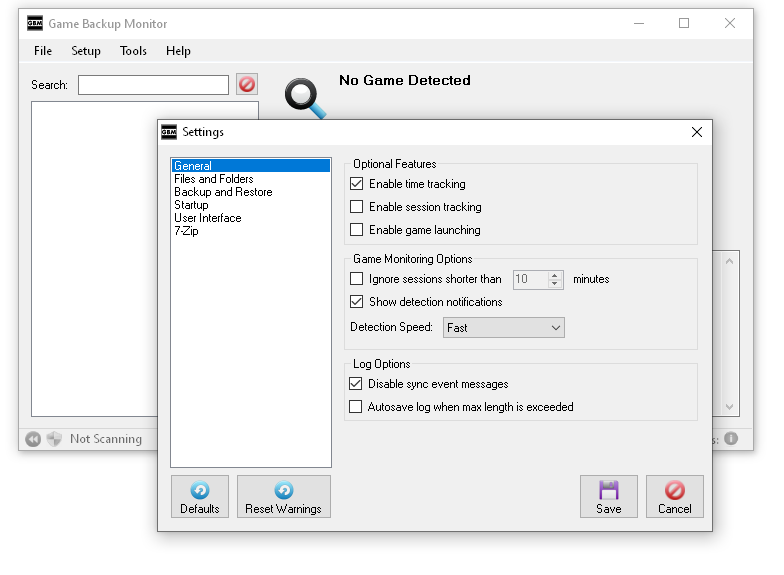Image resolution: width=784 pixels, height=575 pixels.
Task: Minimize the Game Backup Monitor window
Action: (639, 23)
